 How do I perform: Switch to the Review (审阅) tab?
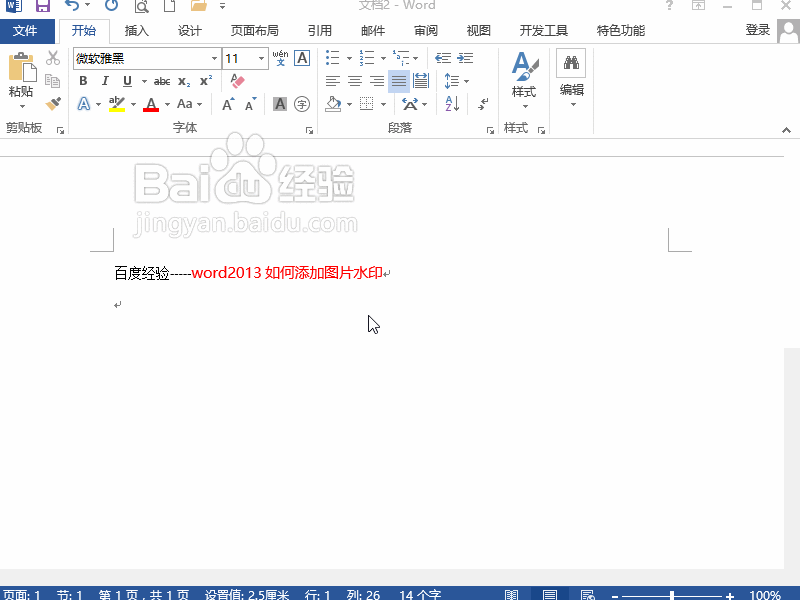[426, 31]
